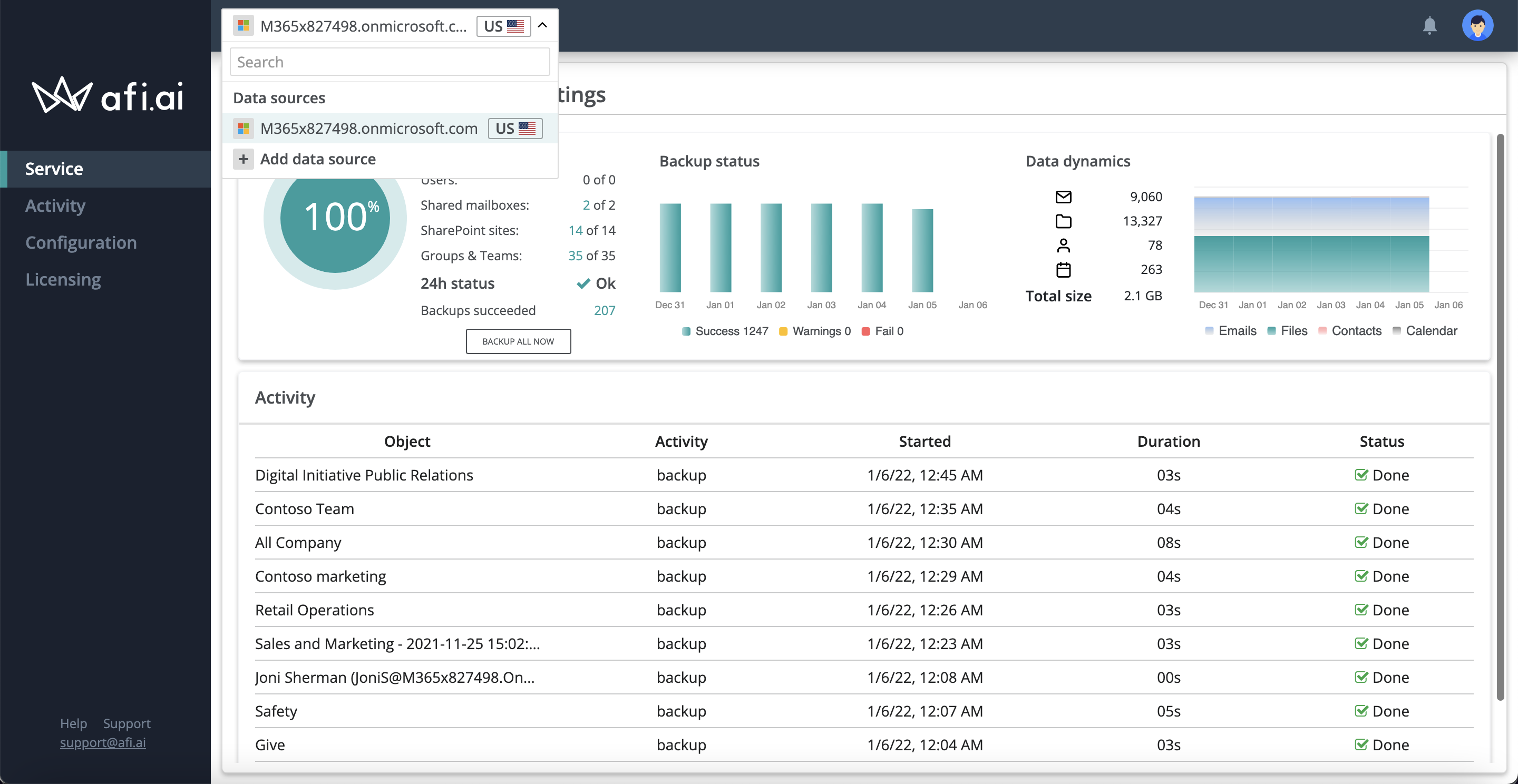Click the files folder icon in Data dynamics
1518x784 pixels.
point(1063,221)
